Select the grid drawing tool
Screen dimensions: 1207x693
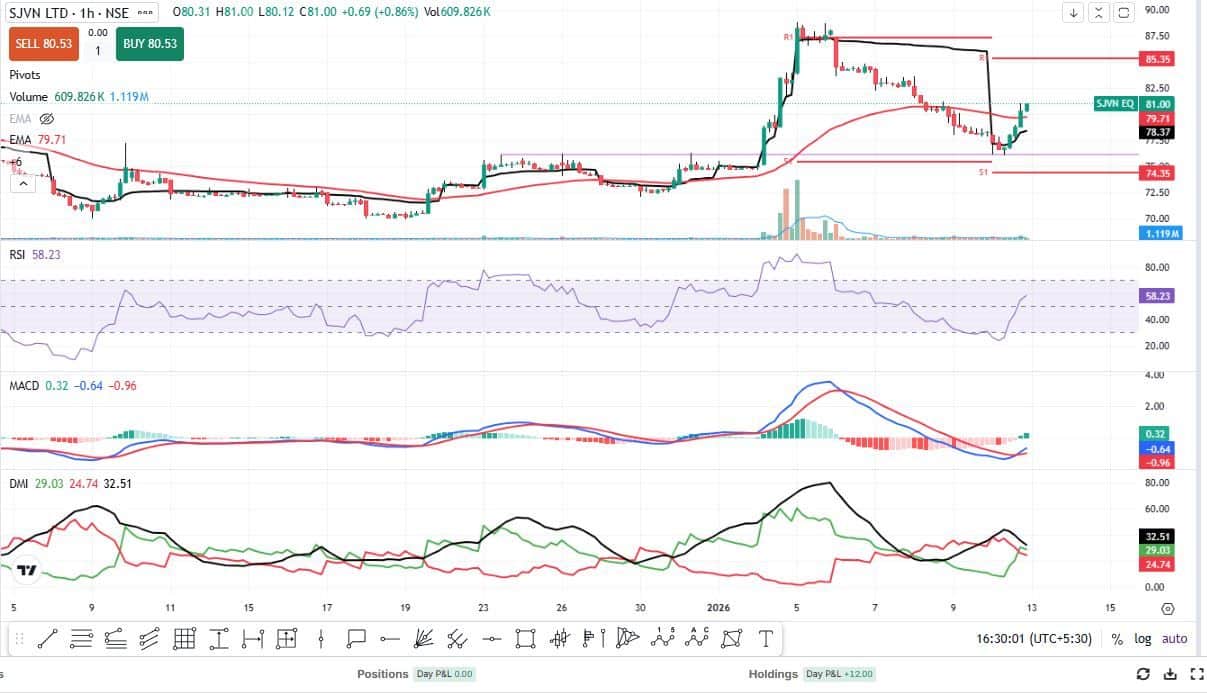(x=184, y=638)
